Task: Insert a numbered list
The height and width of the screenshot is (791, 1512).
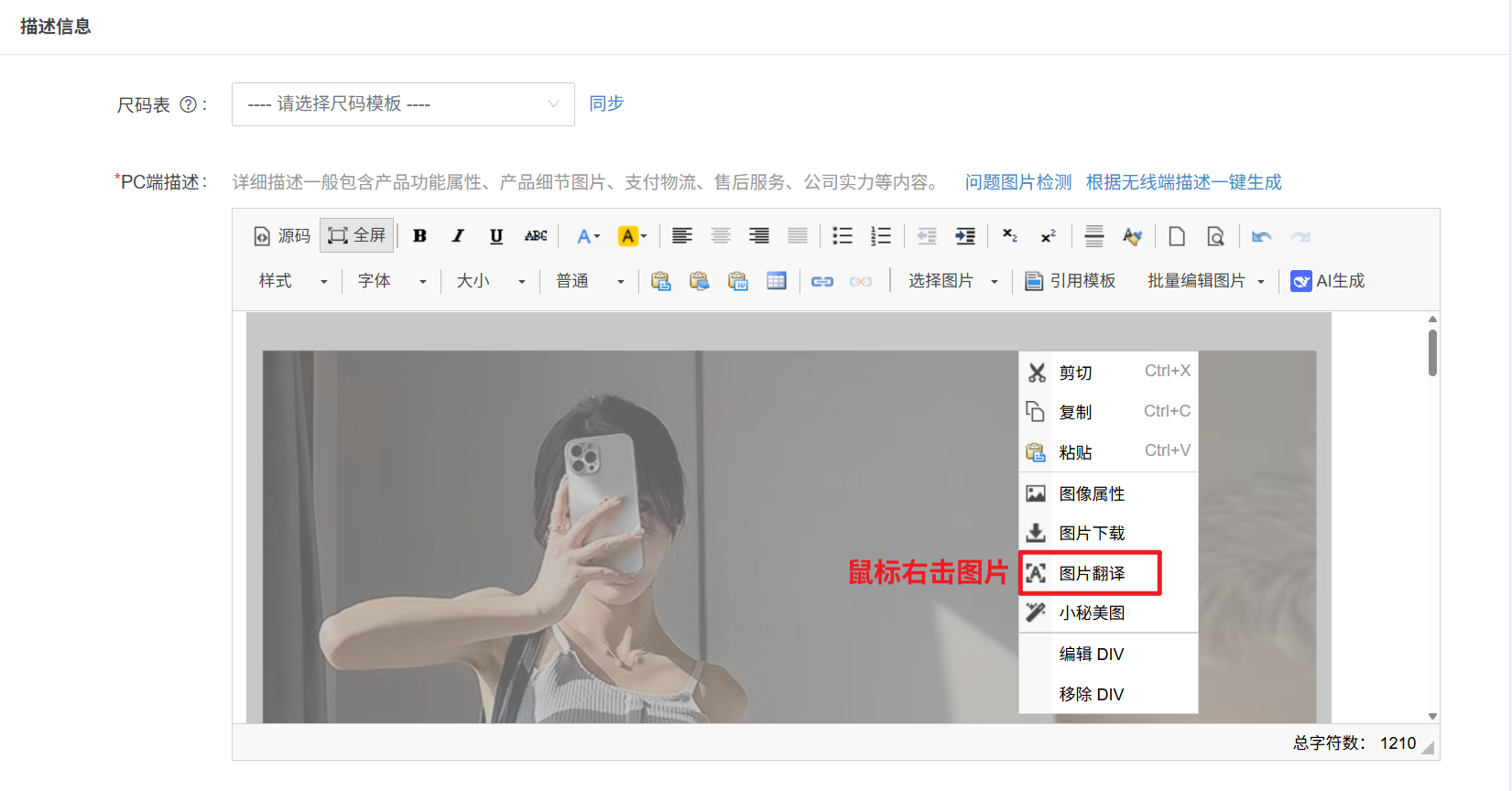Action: (x=880, y=236)
